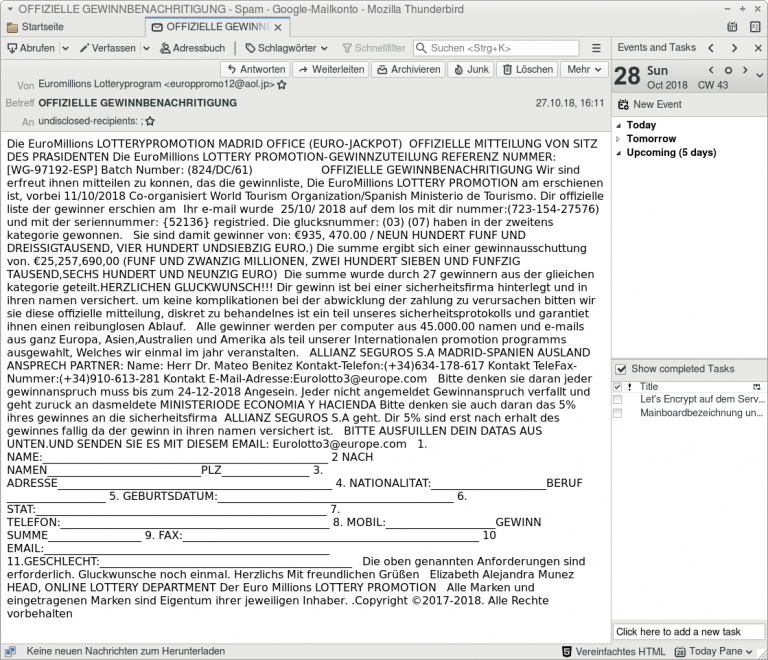Click the date 28 in mini calendar
The width and height of the screenshot is (768, 660).
coord(627,76)
